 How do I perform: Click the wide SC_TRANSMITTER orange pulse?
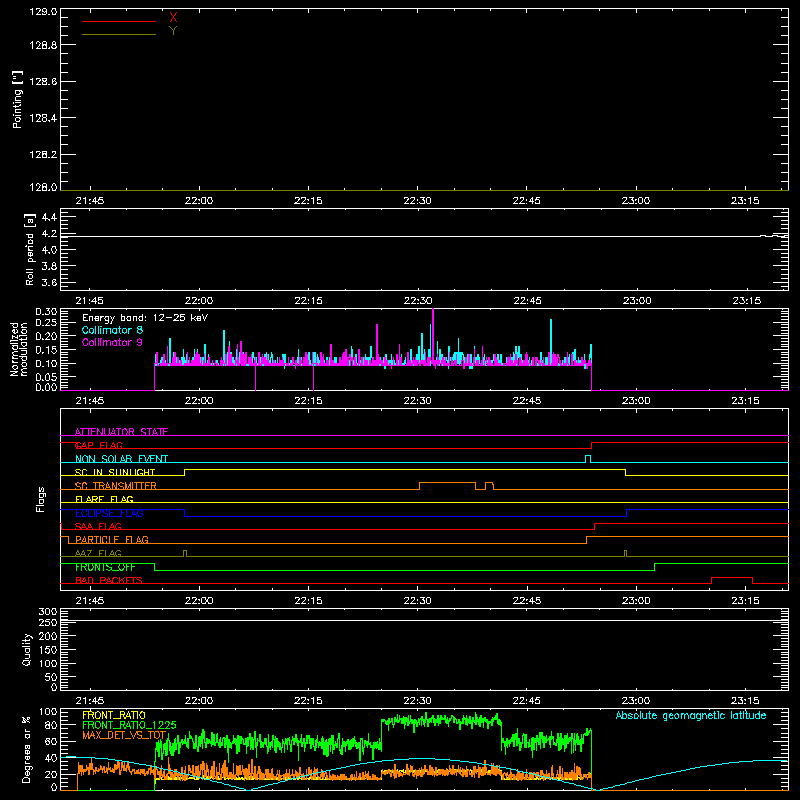point(447,486)
